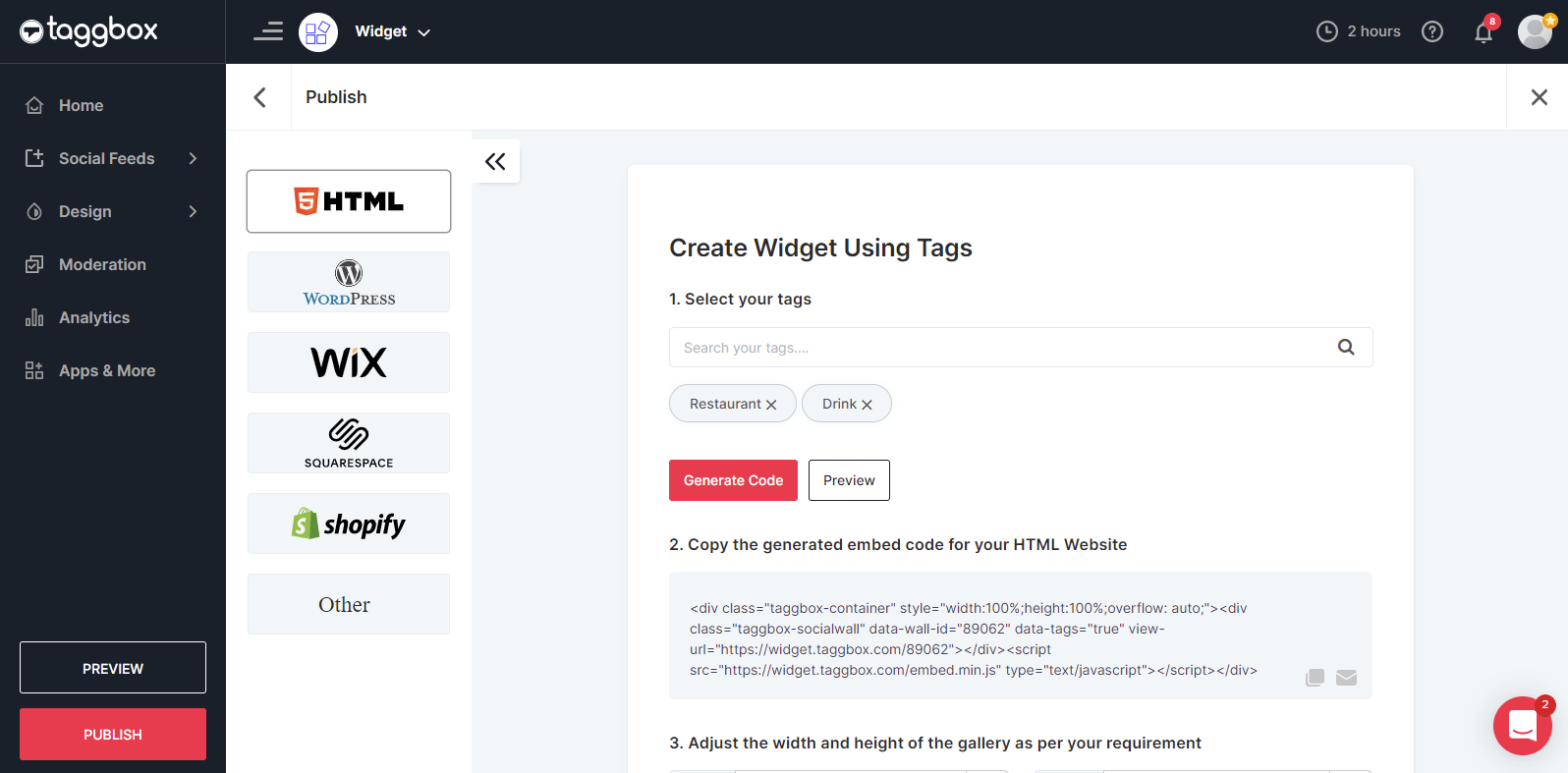The height and width of the screenshot is (773, 1568).
Task: Collapse the platform panel with double chevron
Action: pos(495,162)
